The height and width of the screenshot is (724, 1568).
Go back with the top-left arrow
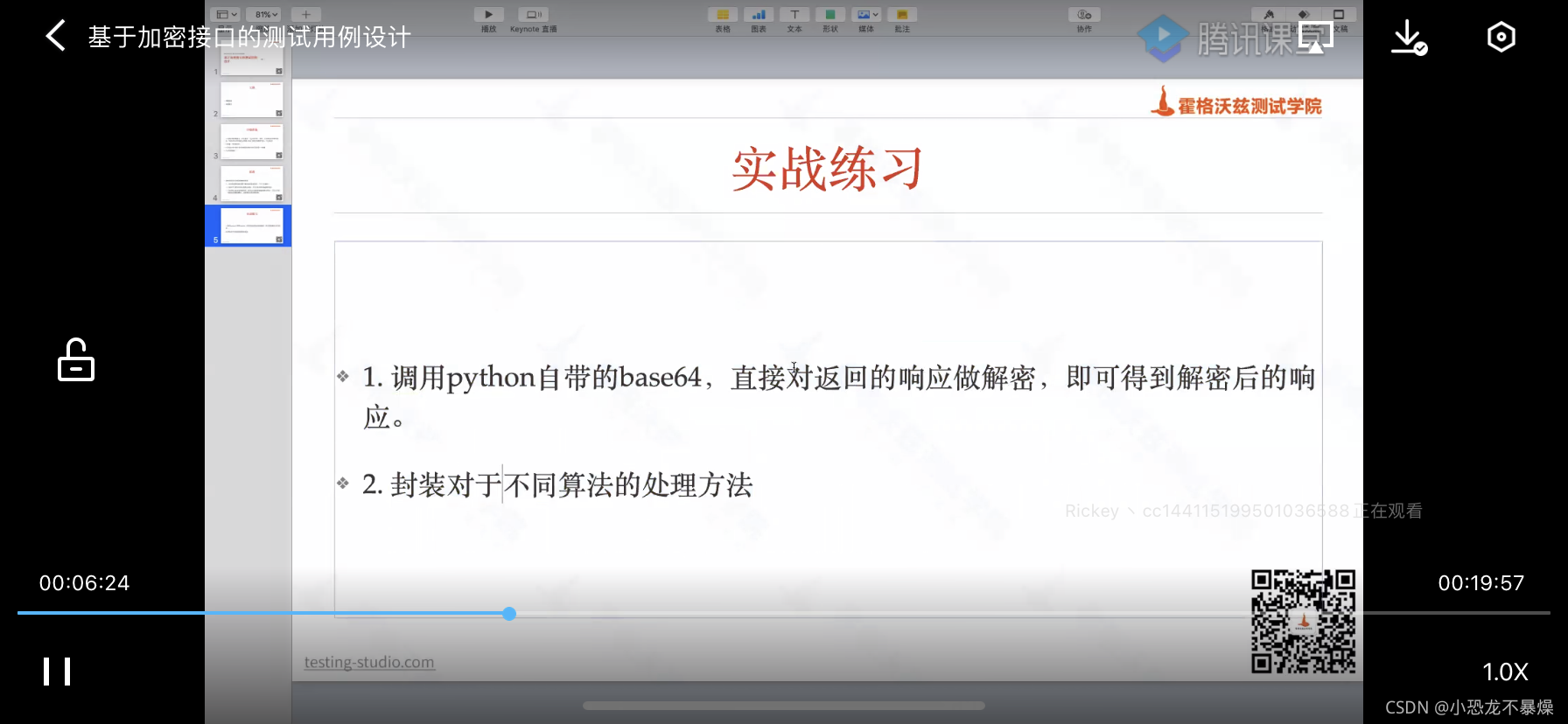pos(55,36)
